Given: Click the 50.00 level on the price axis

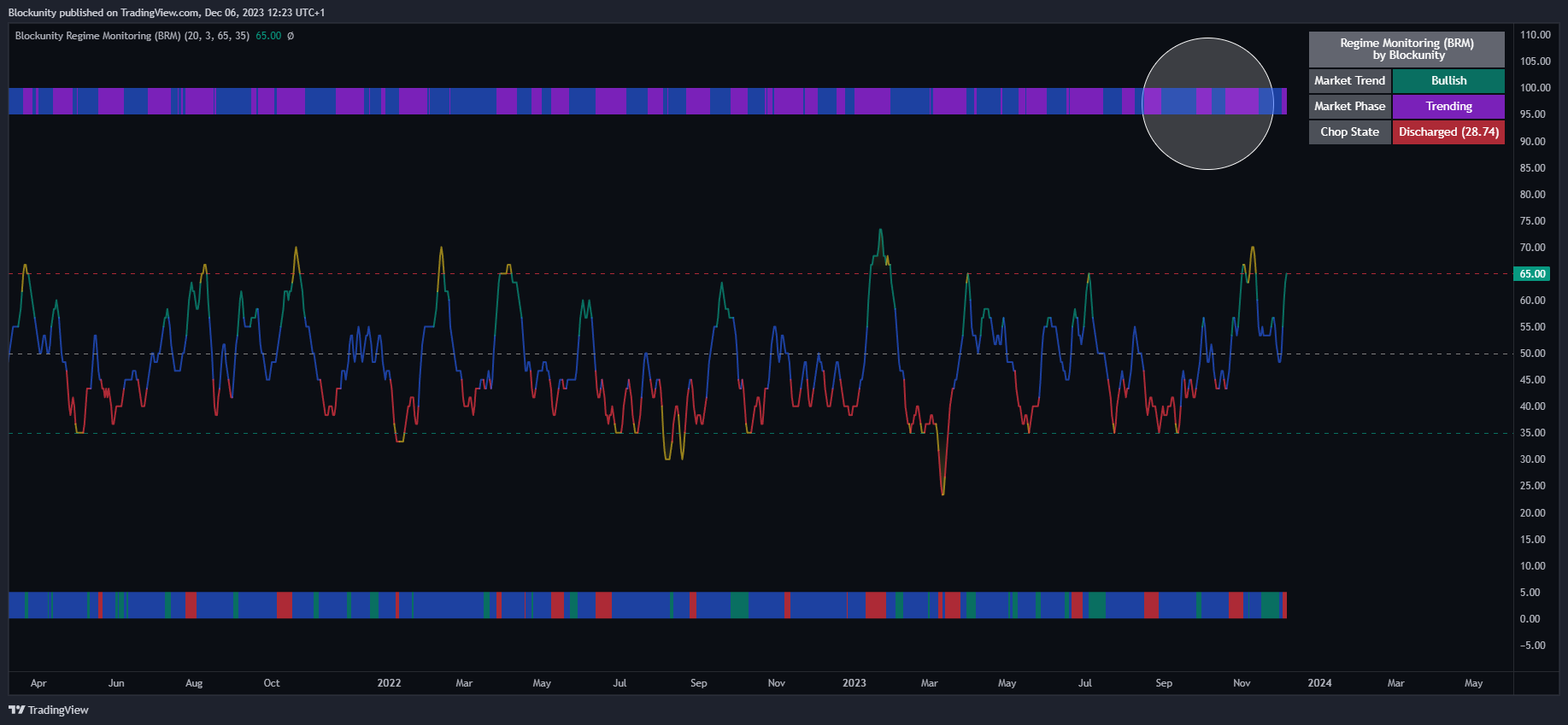Looking at the screenshot, I should (1532, 354).
